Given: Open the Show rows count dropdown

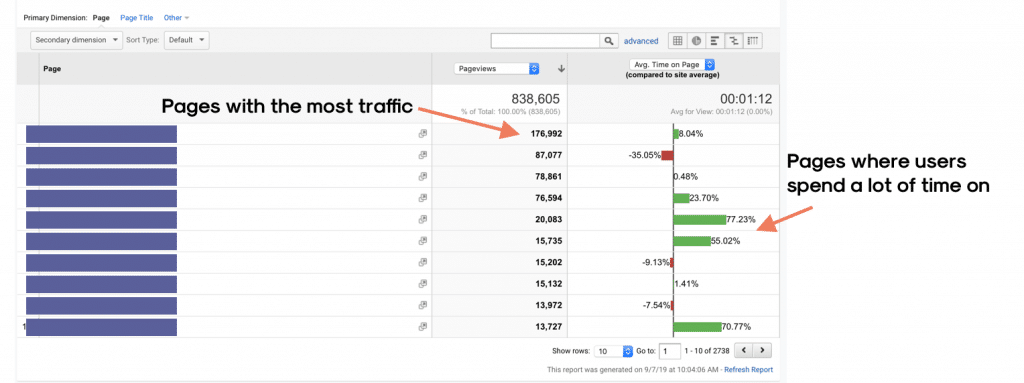Looking at the screenshot, I should [614, 352].
